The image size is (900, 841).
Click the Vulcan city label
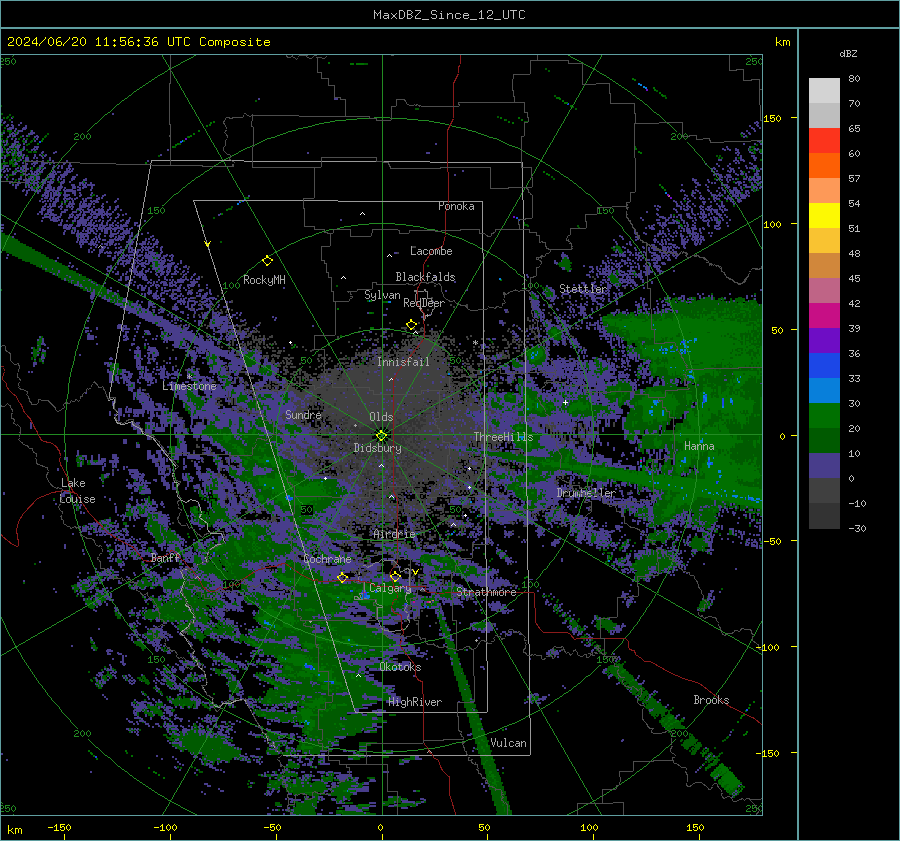click(x=508, y=743)
